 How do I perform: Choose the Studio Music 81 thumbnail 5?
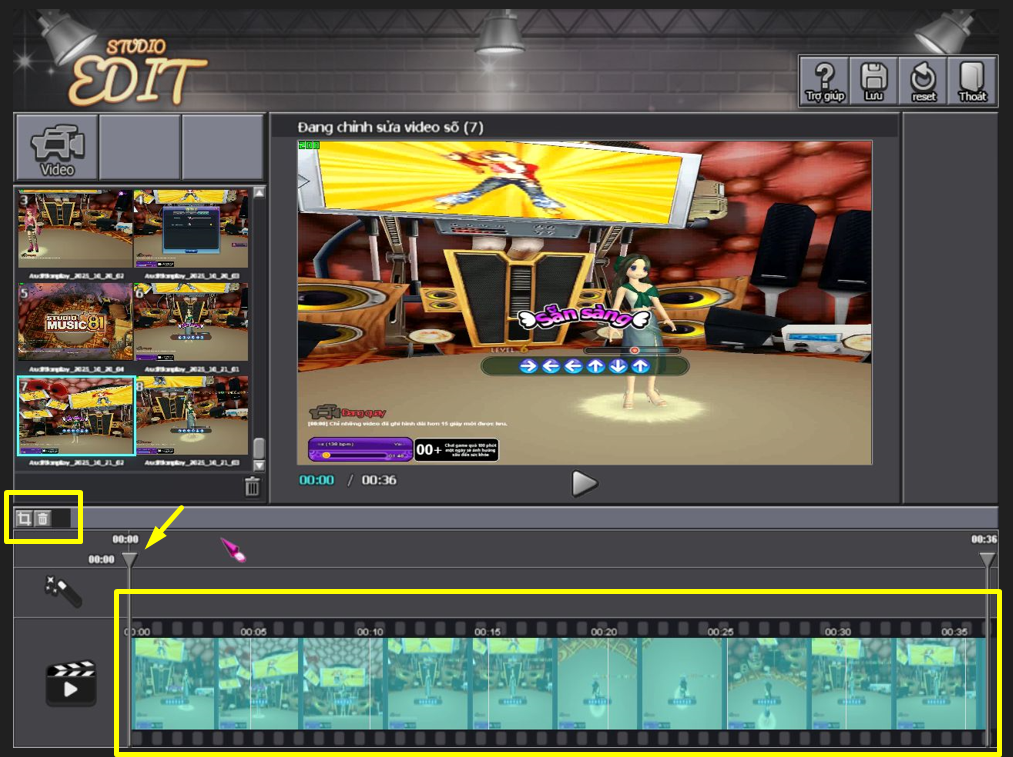[75, 321]
